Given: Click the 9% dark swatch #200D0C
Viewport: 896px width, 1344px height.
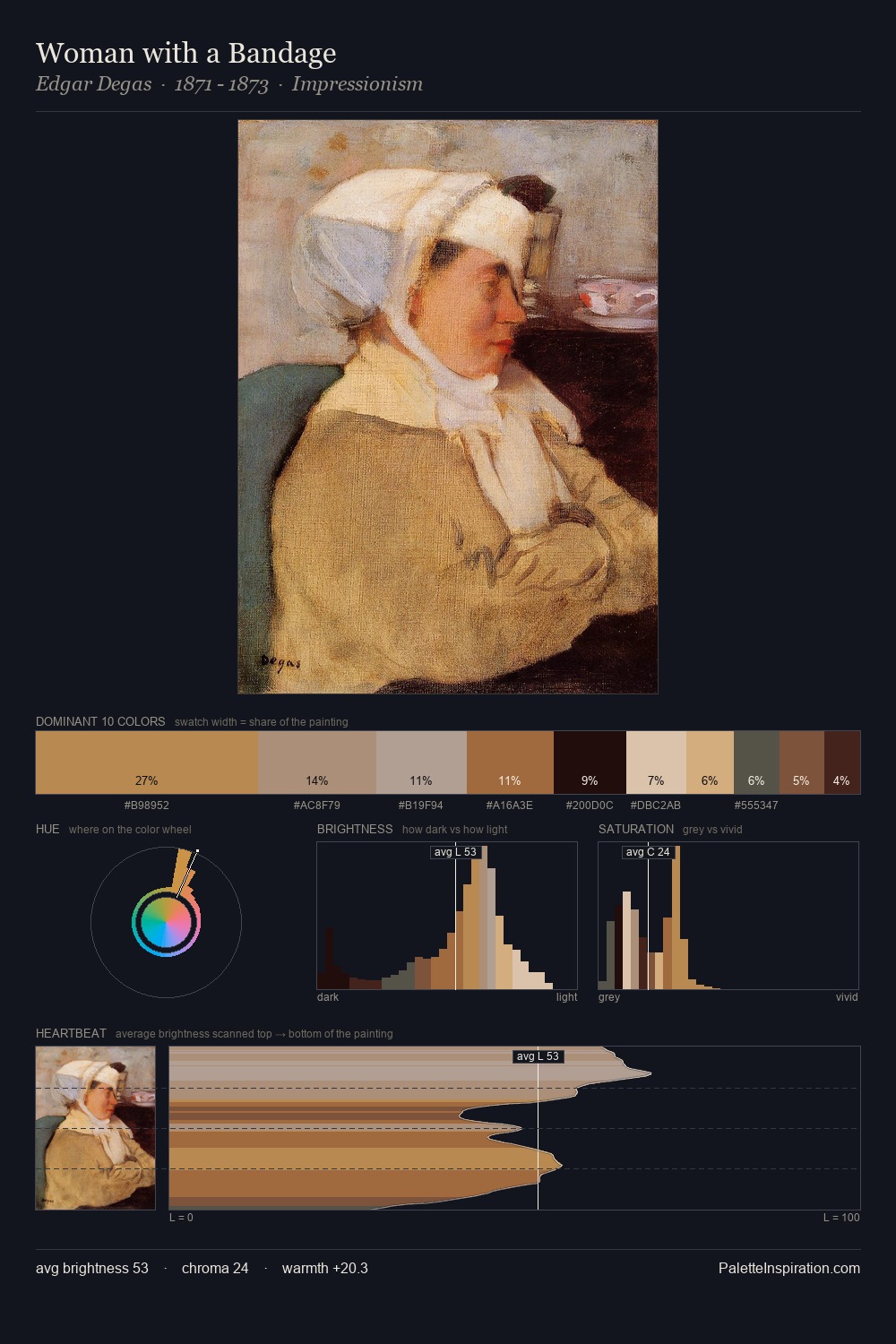Looking at the screenshot, I should point(590,762).
